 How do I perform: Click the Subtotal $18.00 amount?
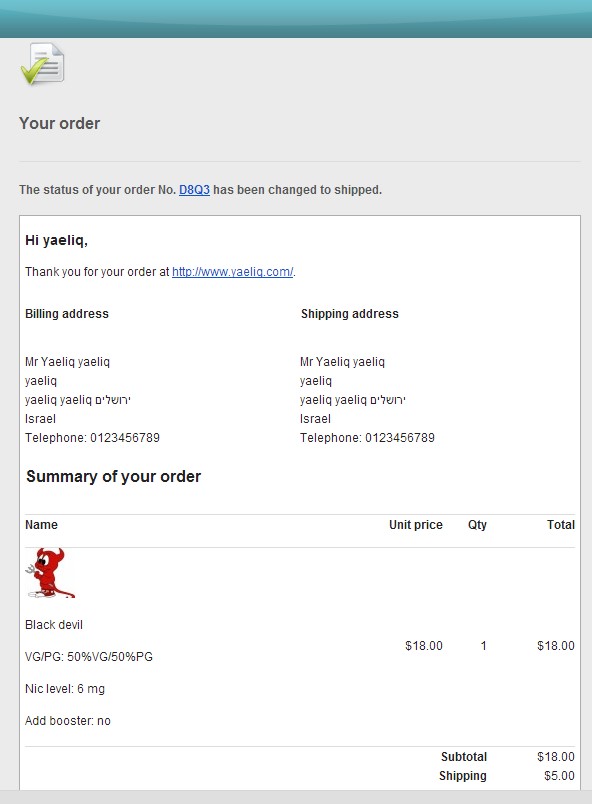tap(556, 757)
